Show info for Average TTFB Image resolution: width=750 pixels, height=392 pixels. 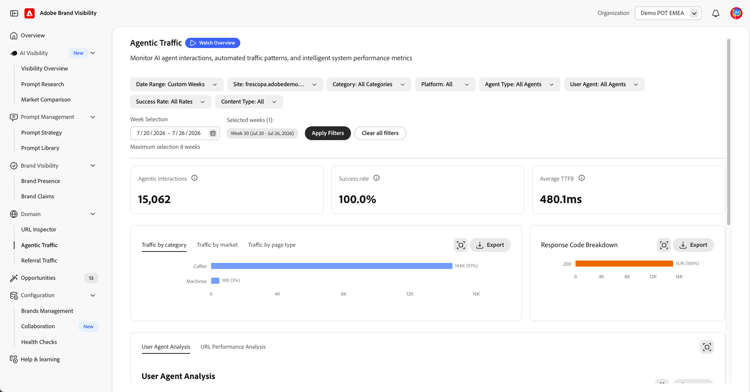pos(582,178)
